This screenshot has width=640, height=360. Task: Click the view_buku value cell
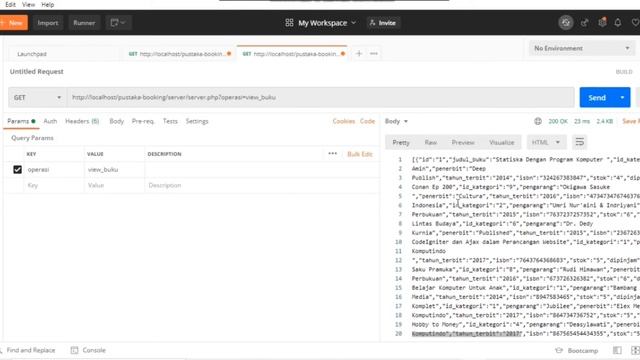(114, 169)
